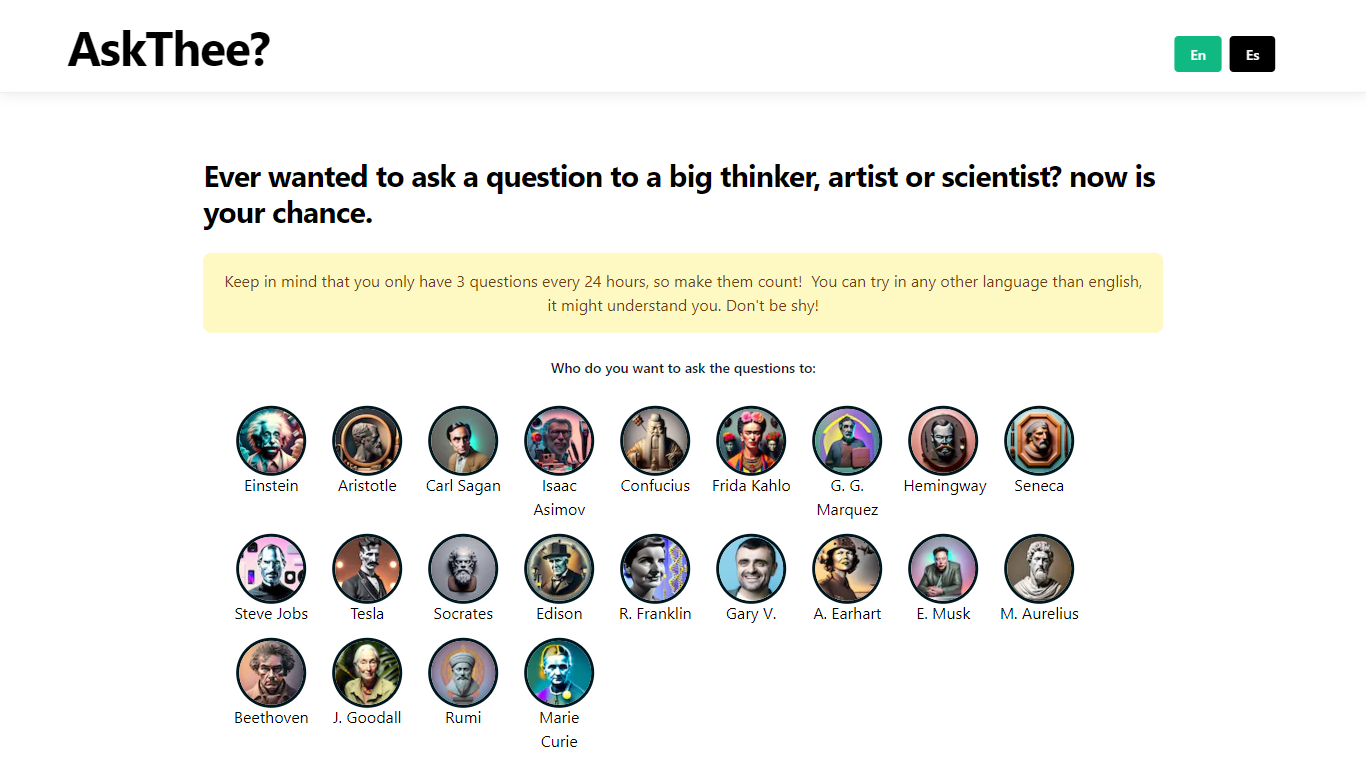Pick the Seneca portrait icon
Viewport: 1366px width, 768px height.
[x=1039, y=441]
